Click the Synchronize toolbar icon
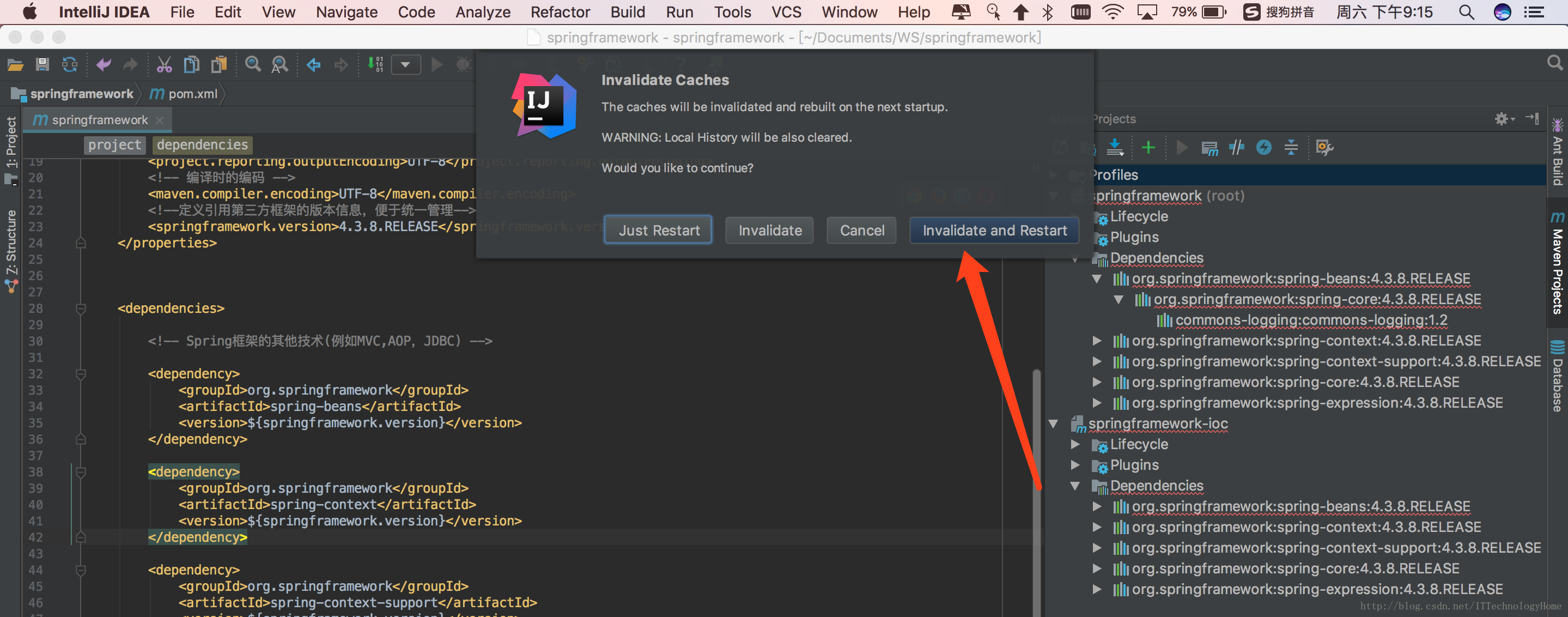The width and height of the screenshot is (1568, 617). (x=70, y=64)
